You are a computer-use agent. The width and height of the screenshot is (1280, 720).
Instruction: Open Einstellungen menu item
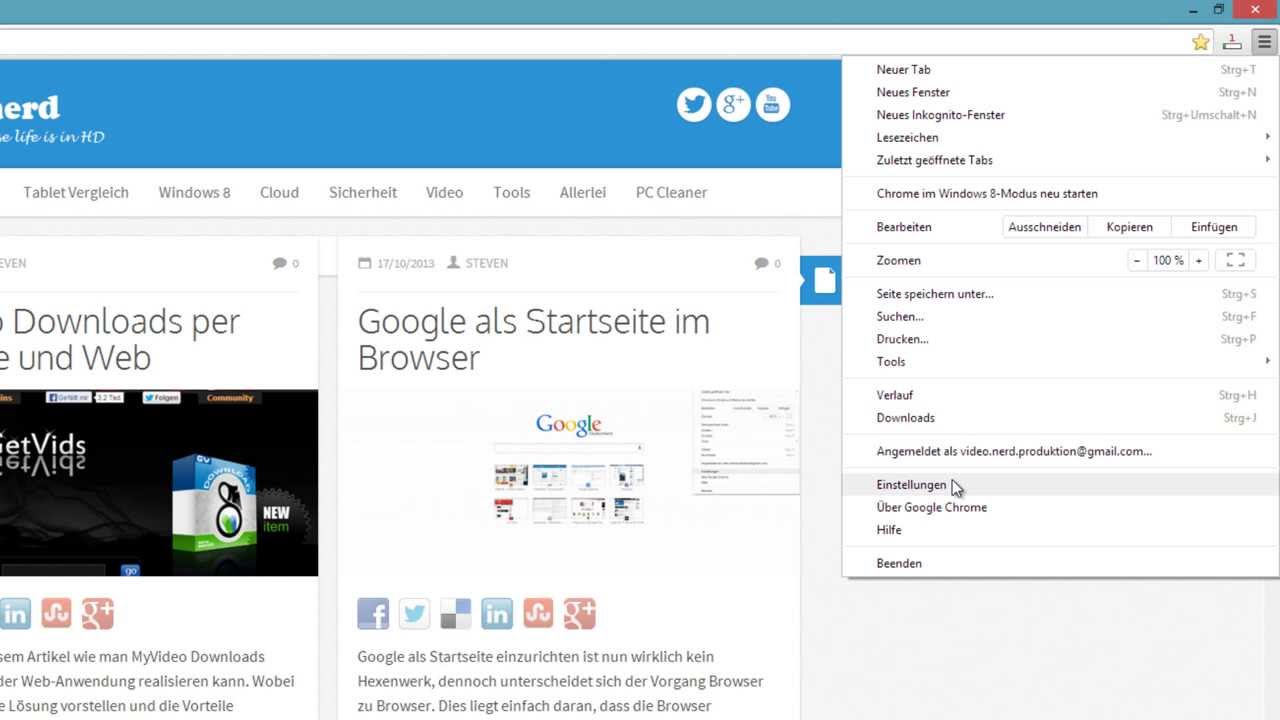point(1061,485)
